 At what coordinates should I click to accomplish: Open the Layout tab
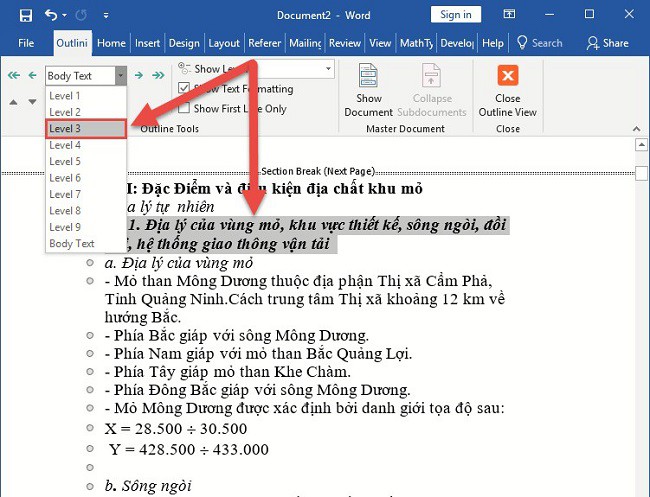coord(224,43)
